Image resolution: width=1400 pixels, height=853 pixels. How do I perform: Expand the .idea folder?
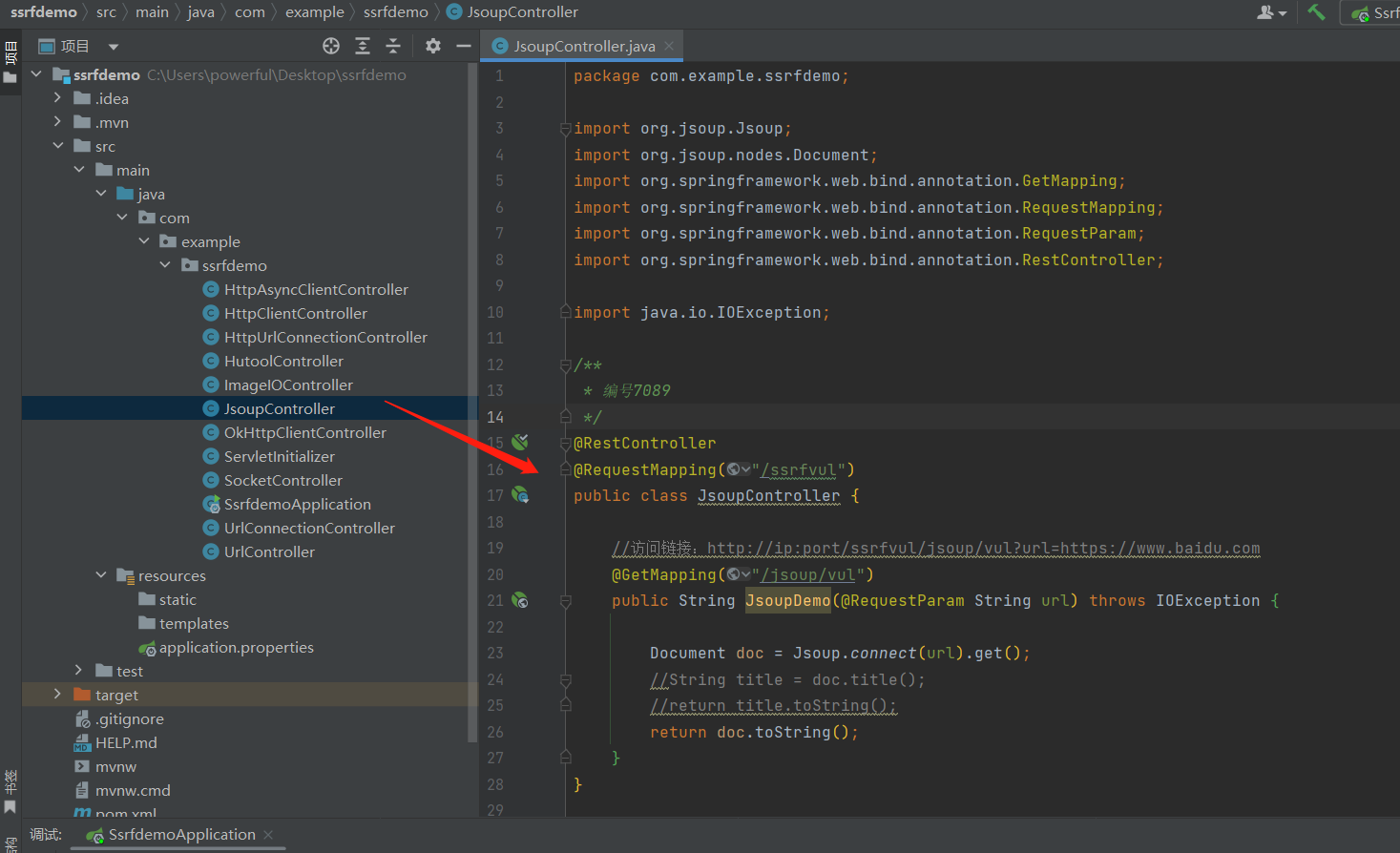pos(57,97)
